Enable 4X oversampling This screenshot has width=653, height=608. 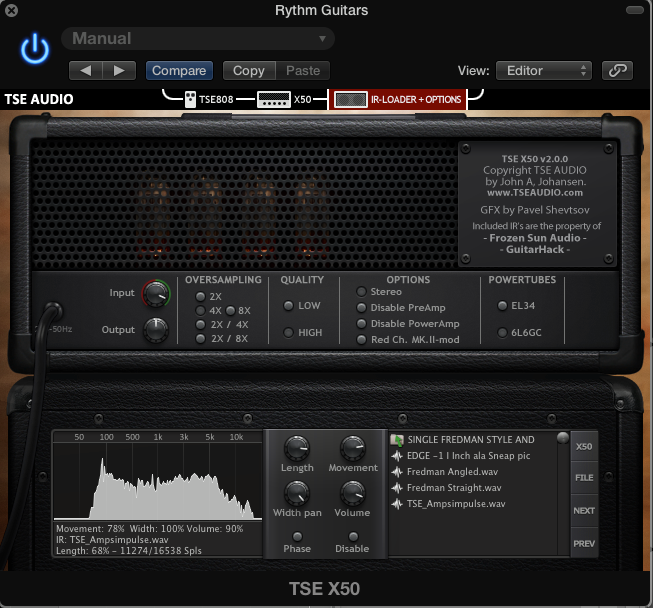200,311
